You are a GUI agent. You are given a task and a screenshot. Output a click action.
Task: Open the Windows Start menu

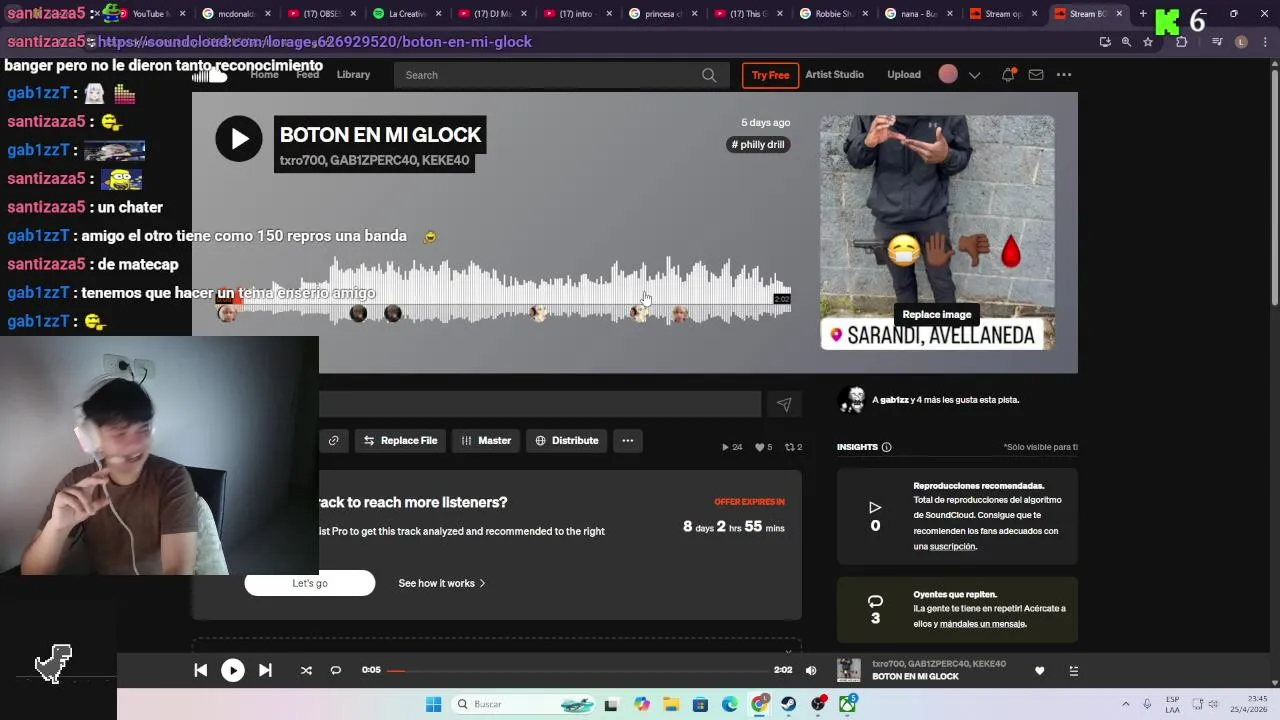pos(433,704)
